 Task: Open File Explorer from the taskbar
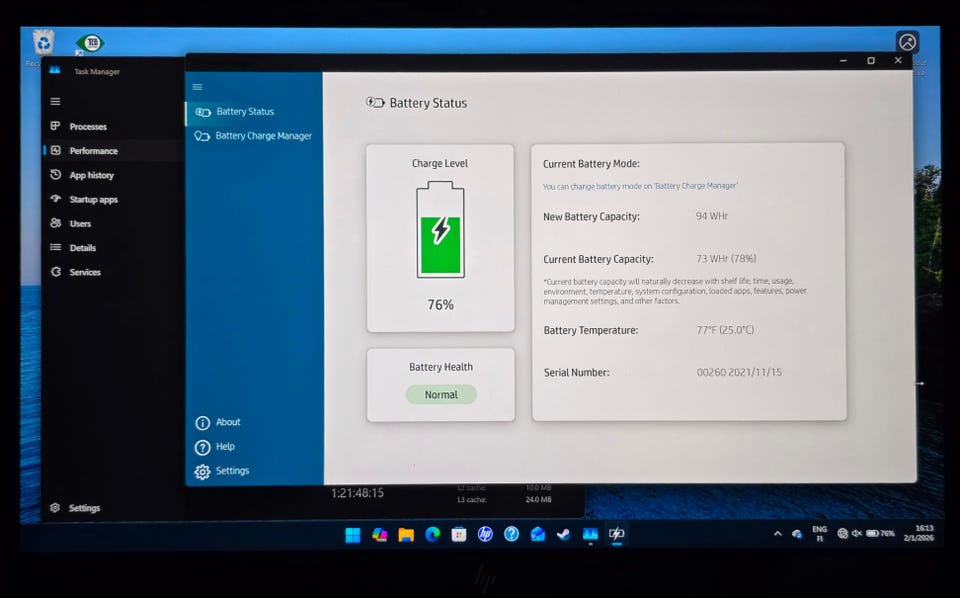pos(406,535)
